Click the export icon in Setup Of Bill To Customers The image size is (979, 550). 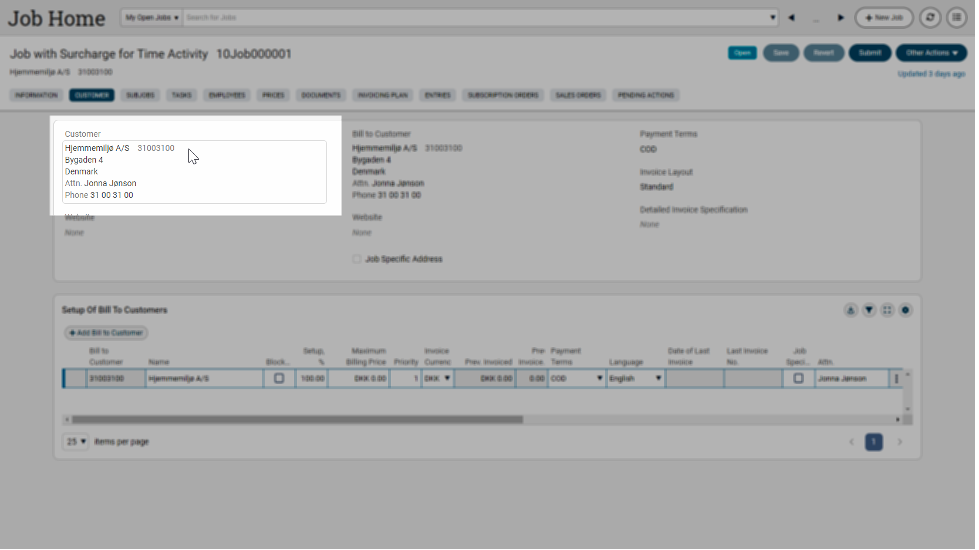pos(850,310)
